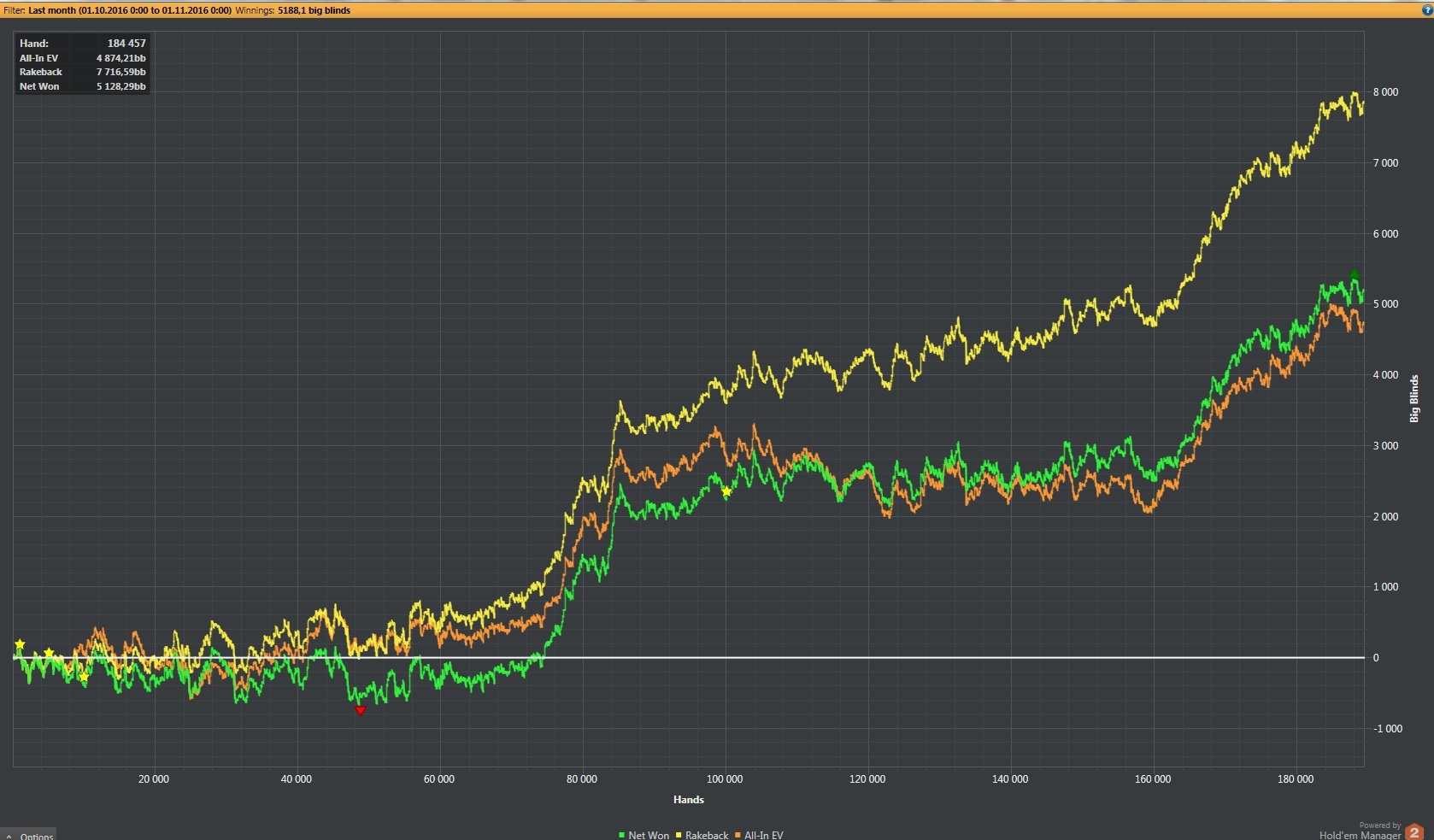Click the Net Won legend entry

644,835
